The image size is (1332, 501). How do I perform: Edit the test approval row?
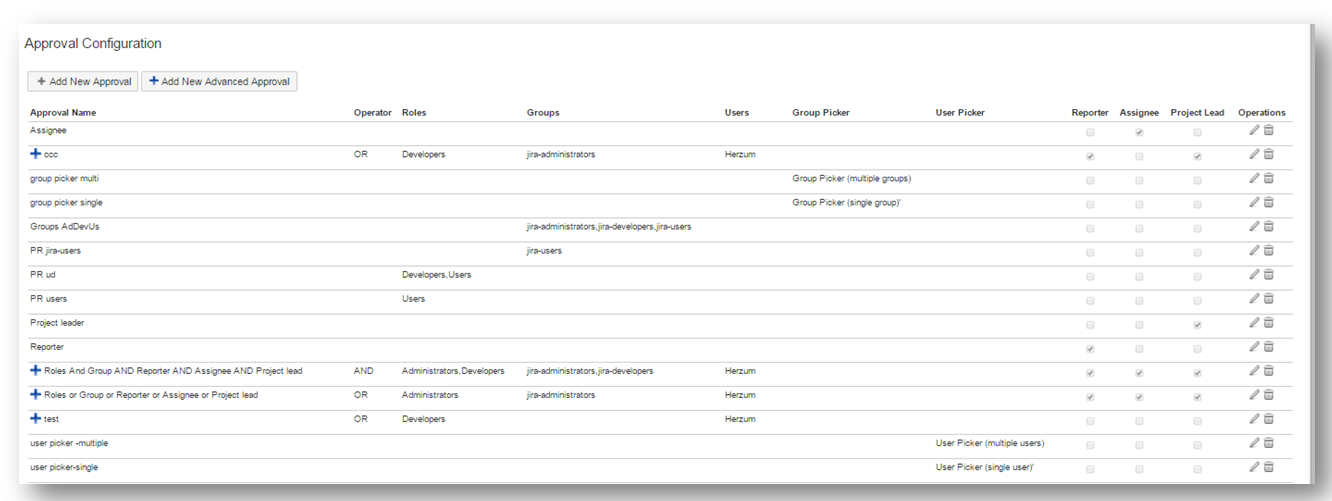pyautogui.click(x=1254, y=418)
